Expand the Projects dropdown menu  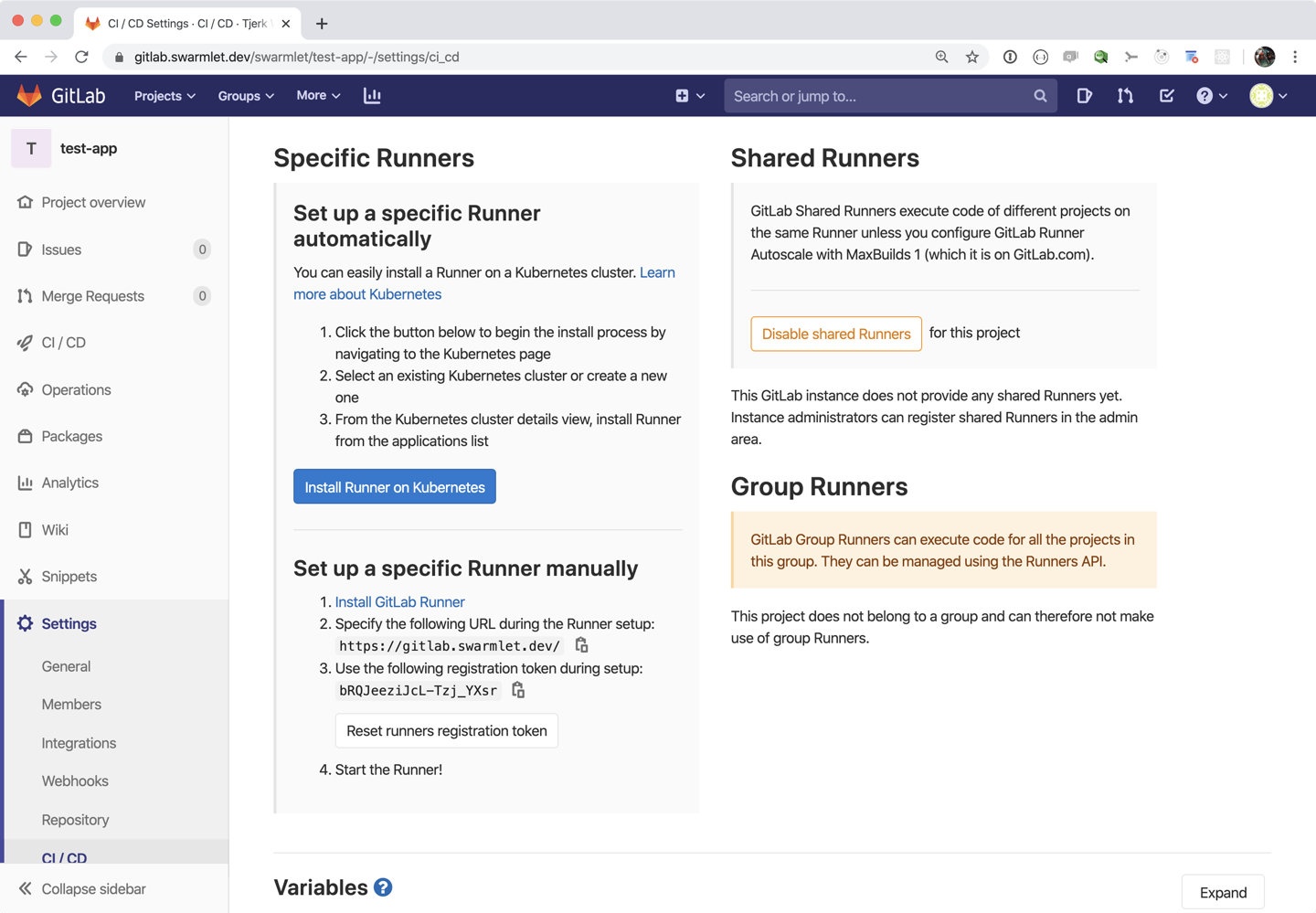pos(164,96)
